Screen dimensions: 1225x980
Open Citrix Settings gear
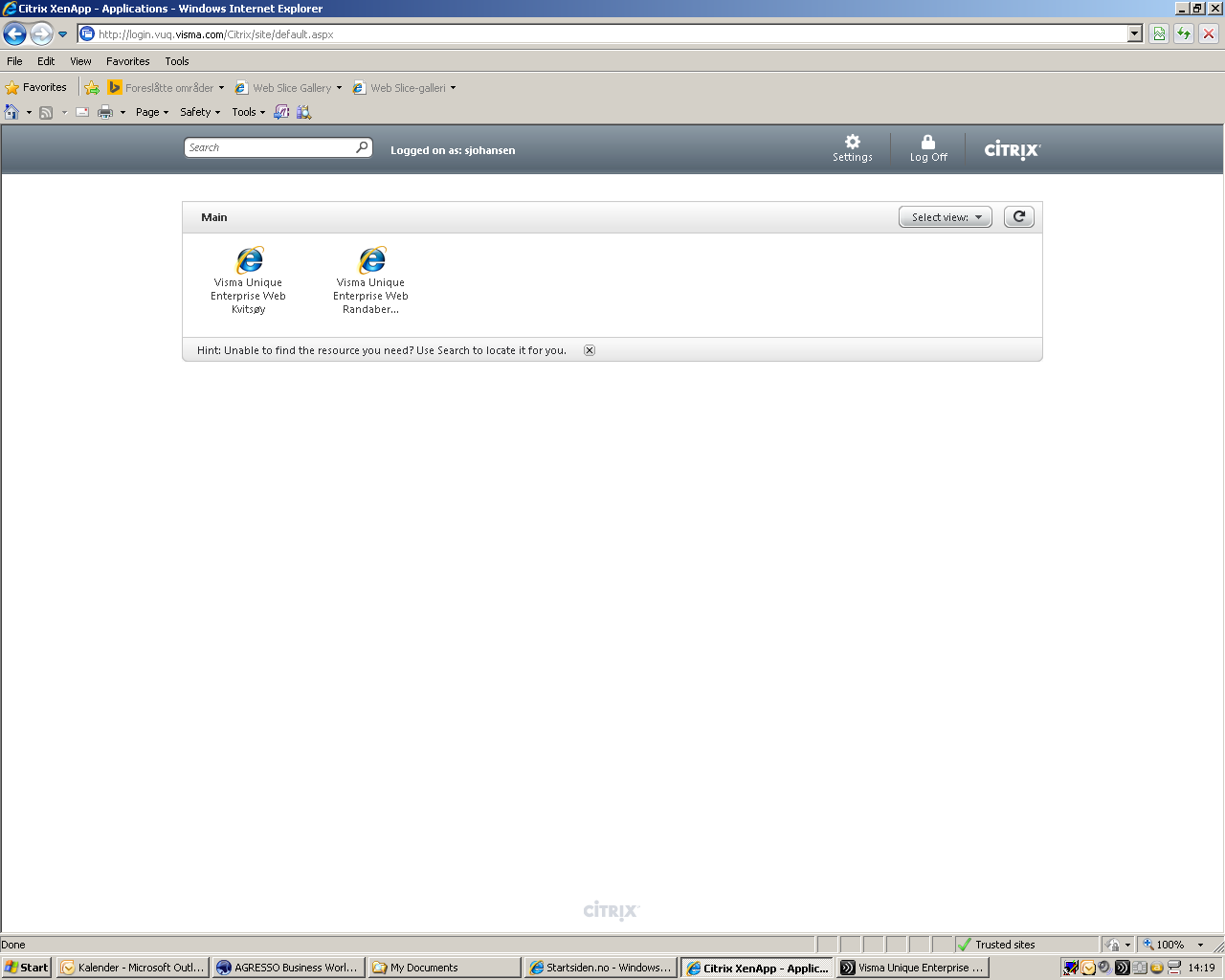click(x=852, y=142)
